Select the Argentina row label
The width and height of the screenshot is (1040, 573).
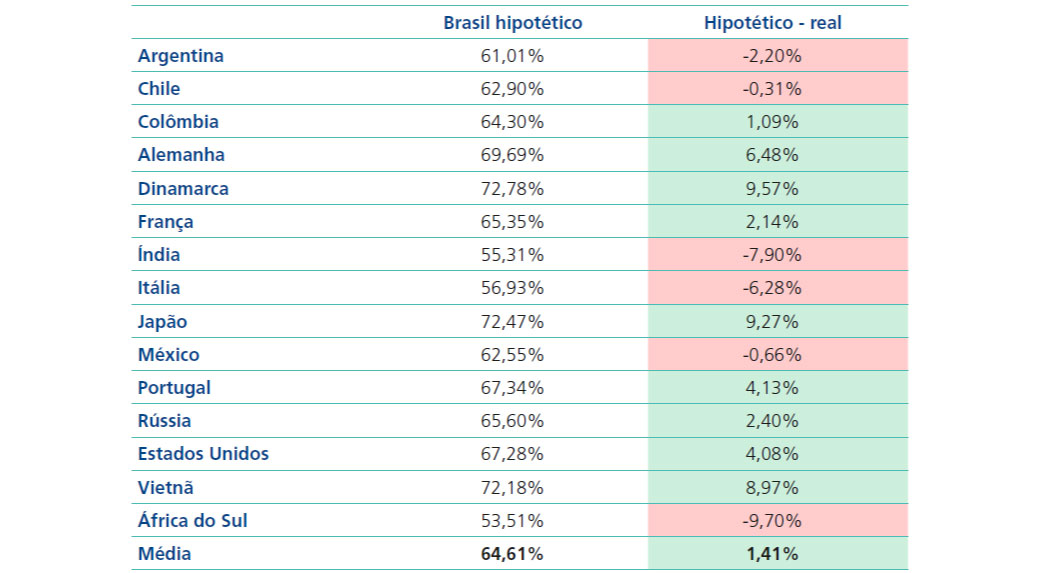pyautogui.click(x=181, y=56)
